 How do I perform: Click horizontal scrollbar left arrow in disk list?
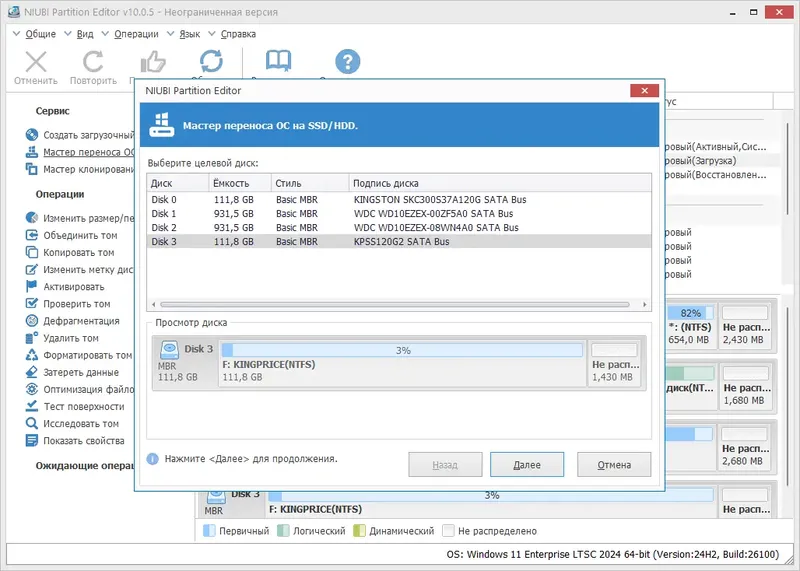[x=154, y=305]
